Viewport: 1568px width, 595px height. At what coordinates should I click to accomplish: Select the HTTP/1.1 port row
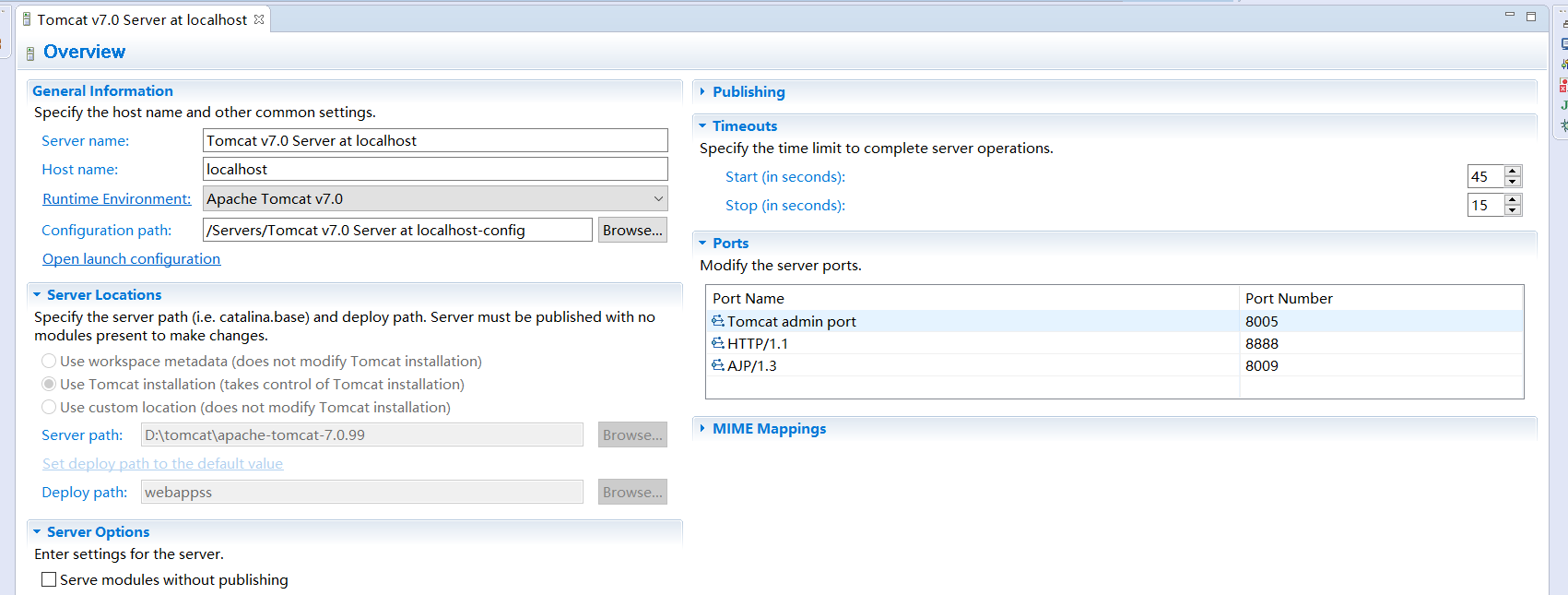point(1114,343)
